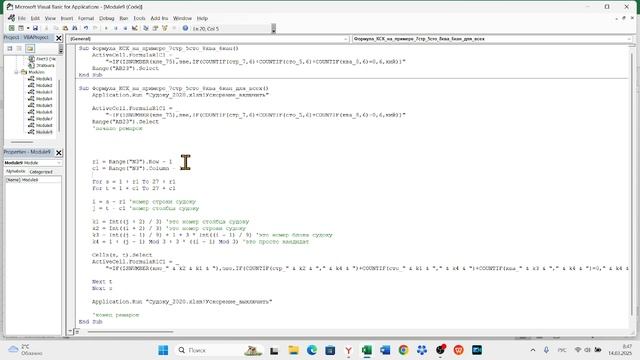This screenshot has height=360, width=640.
Task: Click the toolbar options overflow arrow
Action: click(x=273, y=29)
